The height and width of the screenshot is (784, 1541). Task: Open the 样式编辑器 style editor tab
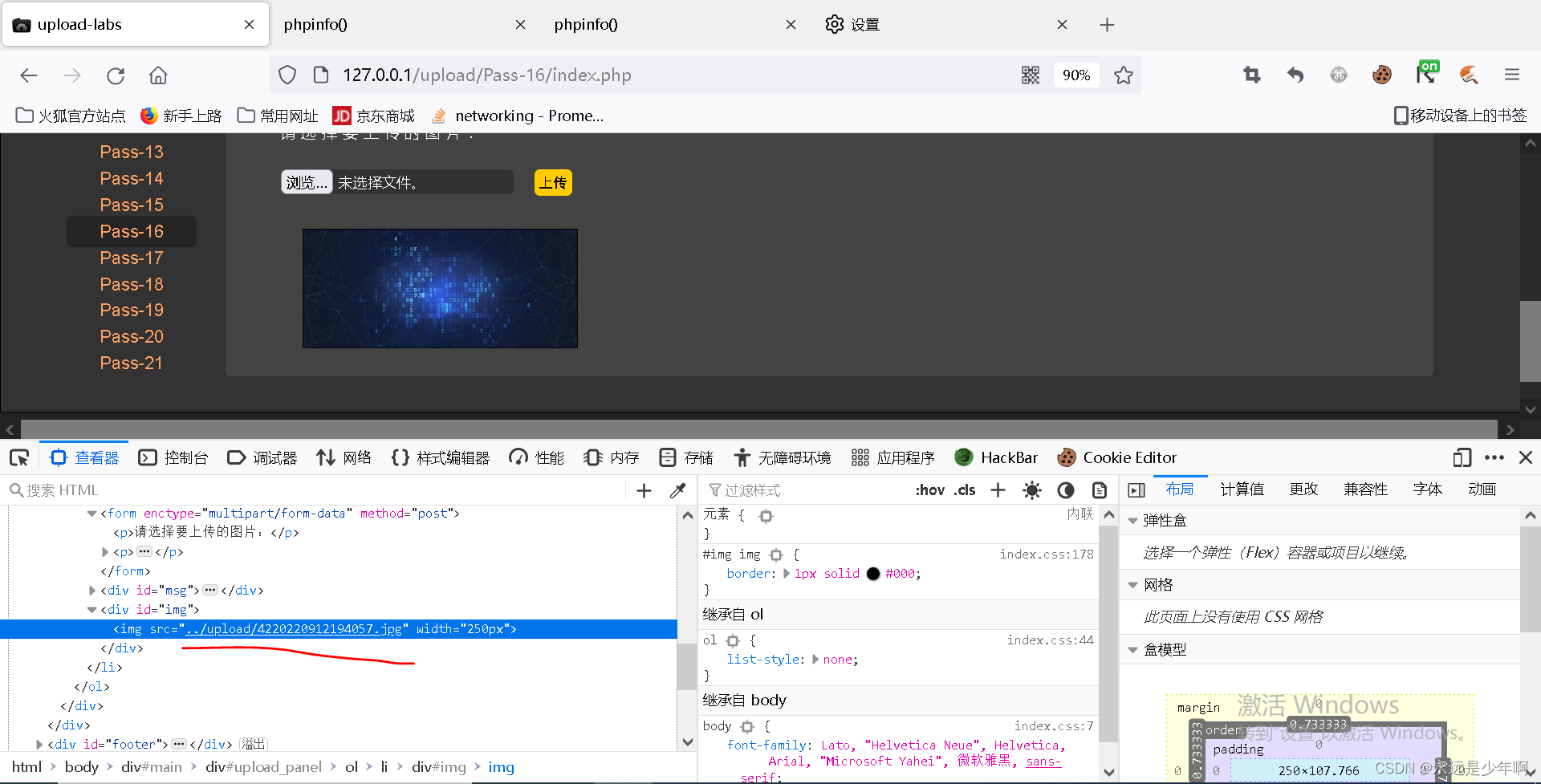tap(441, 457)
